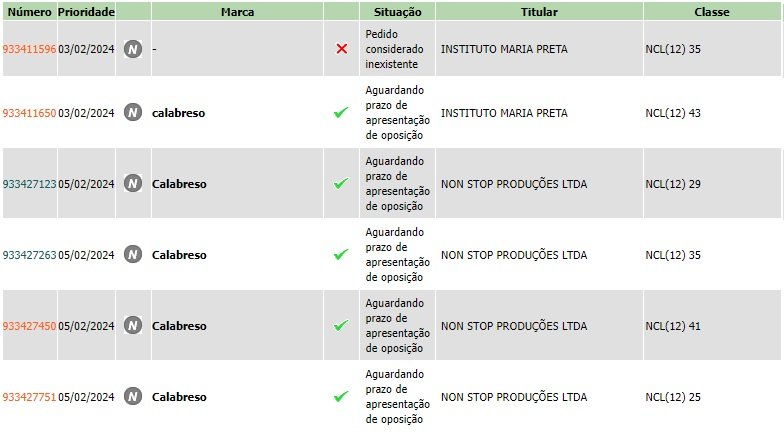Click the green checkmark for lowercase calabreso
The image size is (784, 437).
(x=341, y=112)
